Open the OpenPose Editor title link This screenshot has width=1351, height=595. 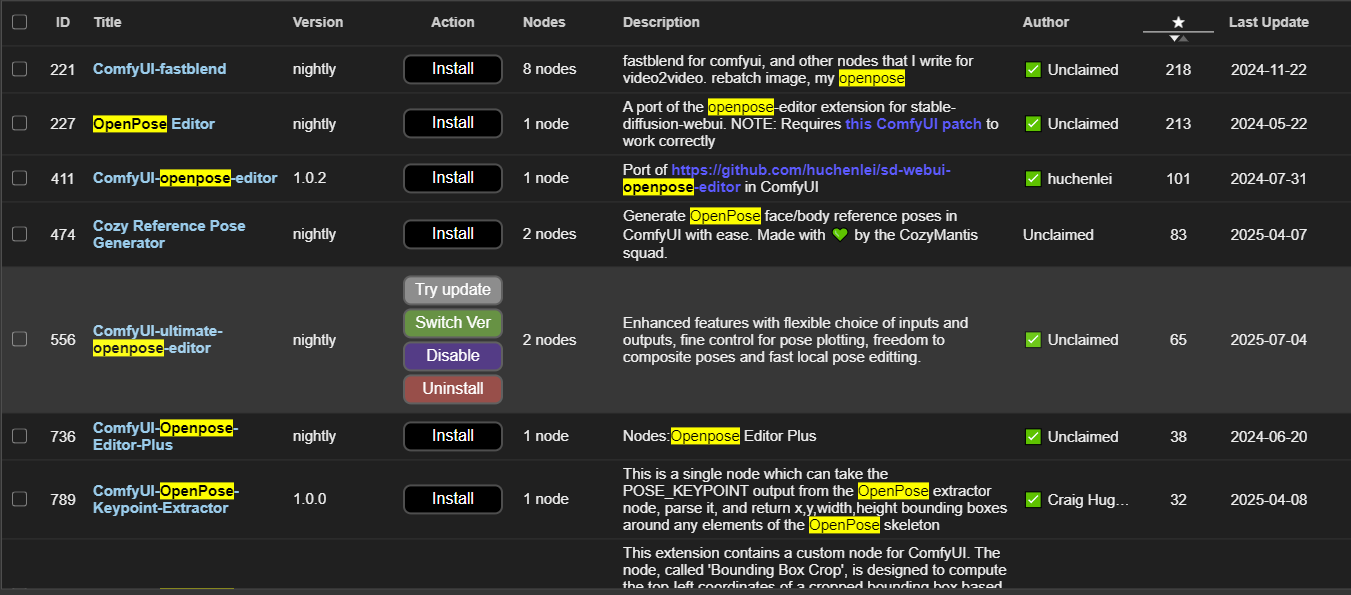tap(154, 124)
